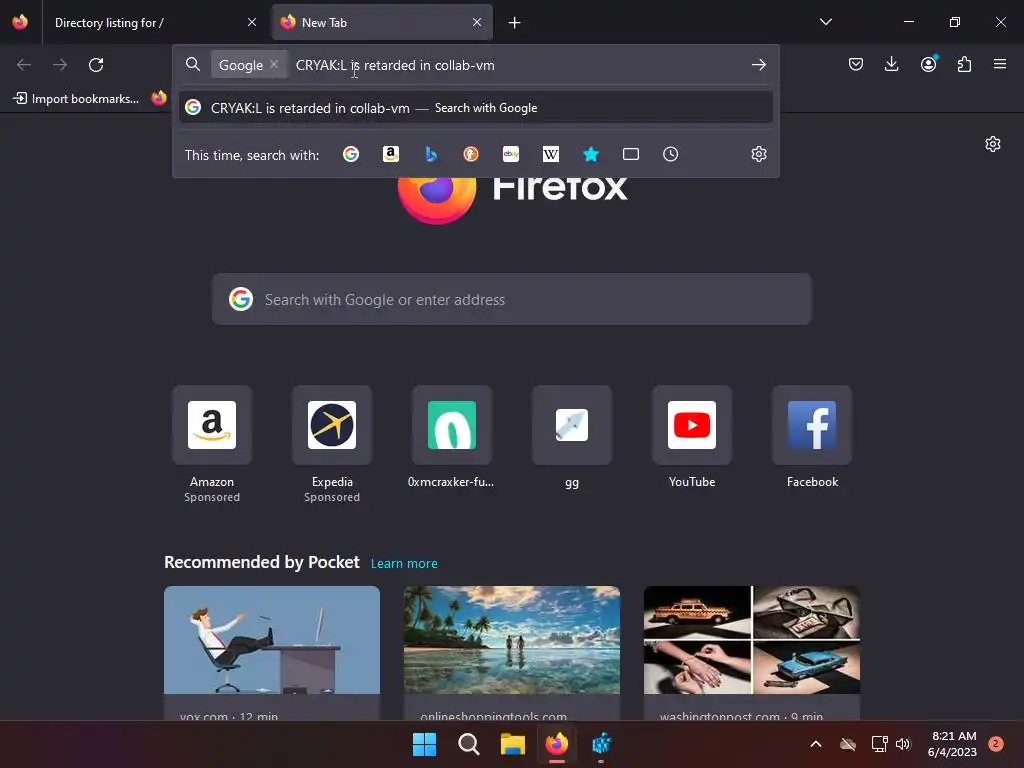Personalize new tab with gear icon
This screenshot has height=768, width=1024.
[993, 144]
